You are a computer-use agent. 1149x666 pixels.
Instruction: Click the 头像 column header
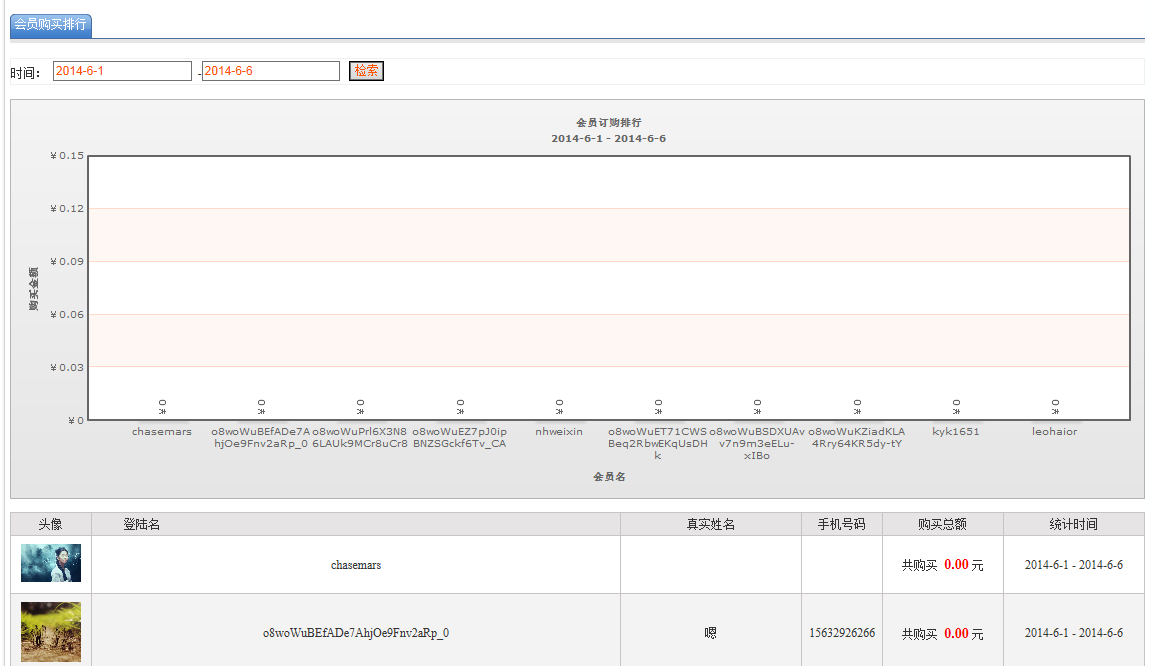(51, 524)
